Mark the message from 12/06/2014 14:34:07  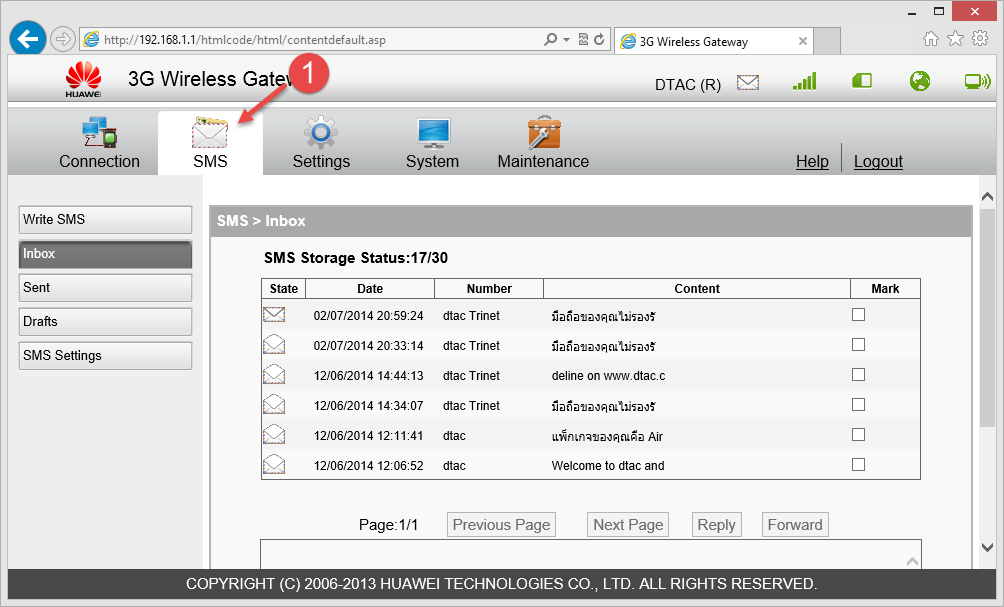tap(859, 405)
